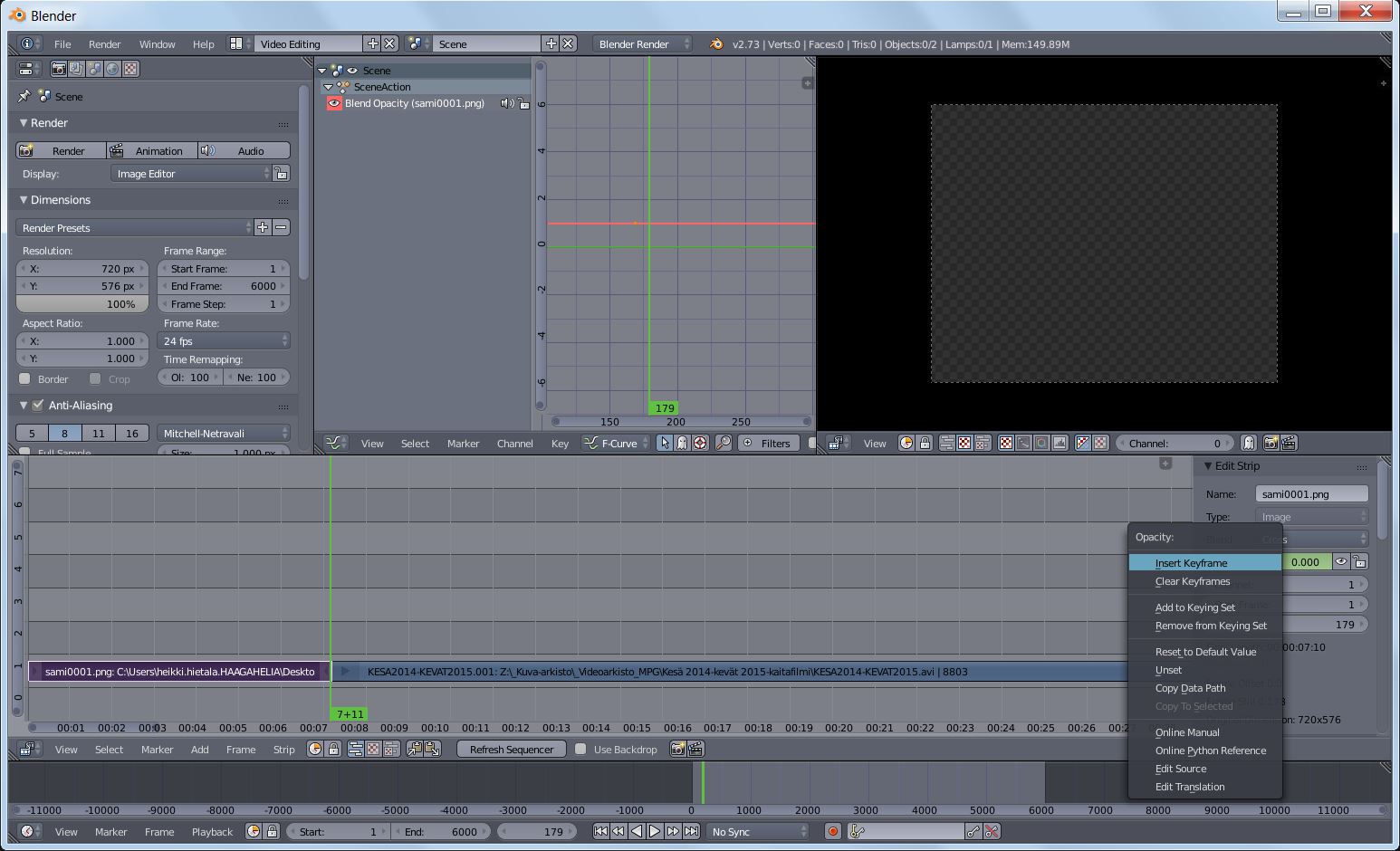Select 16 anti-aliasing samples
This screenshot has width=1400, height=851.
132,433
